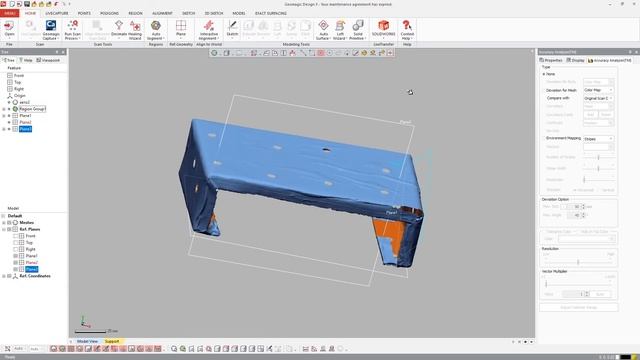This screenshot has width=640, height=360.
Task: Switch to the Model View bottom tab
Action: [x=87, y=341]
